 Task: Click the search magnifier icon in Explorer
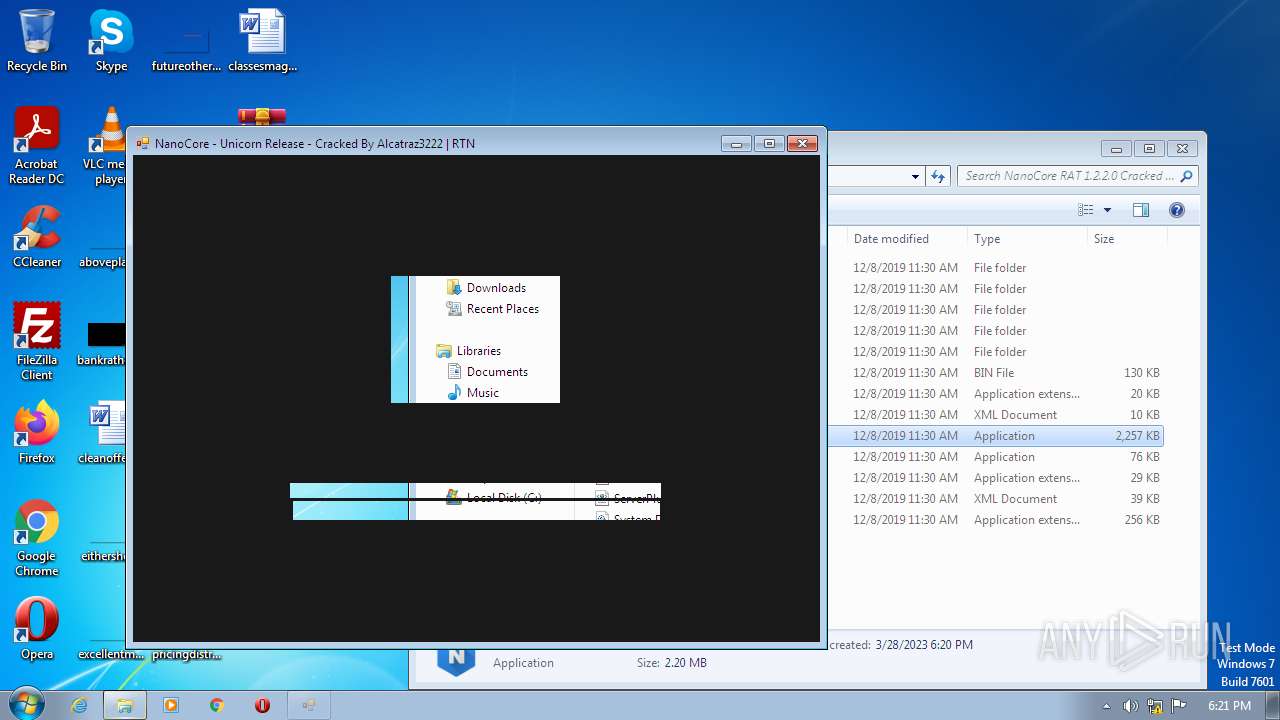click(x=1186, y=176)
